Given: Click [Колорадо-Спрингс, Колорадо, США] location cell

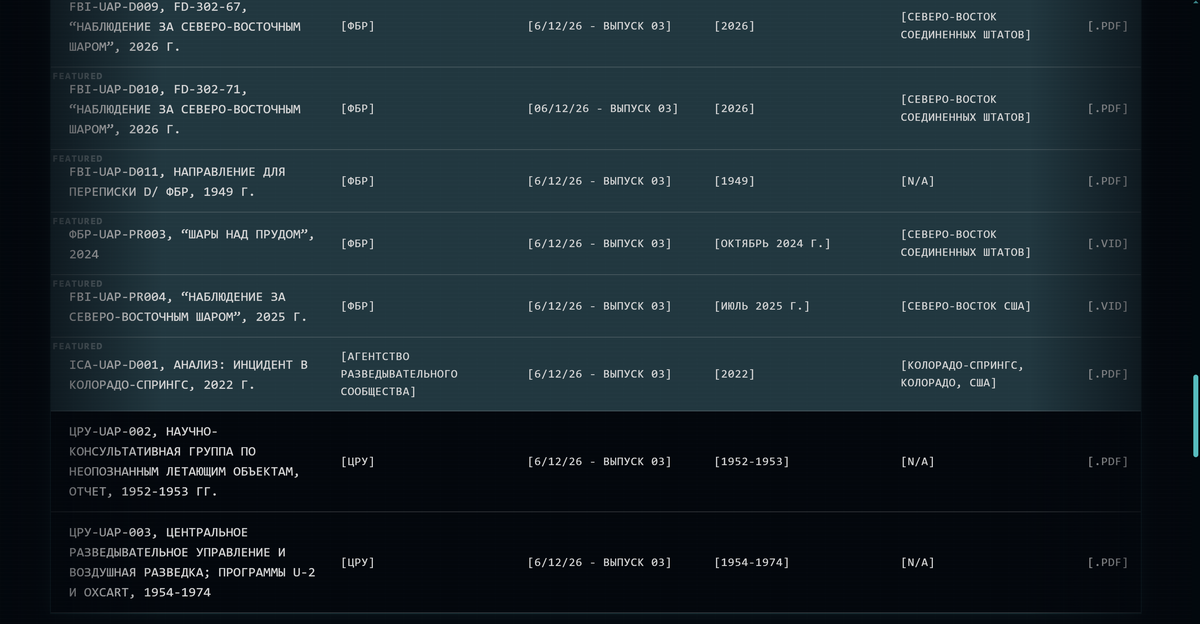Looking at the screenshot, I should (962, 374).
